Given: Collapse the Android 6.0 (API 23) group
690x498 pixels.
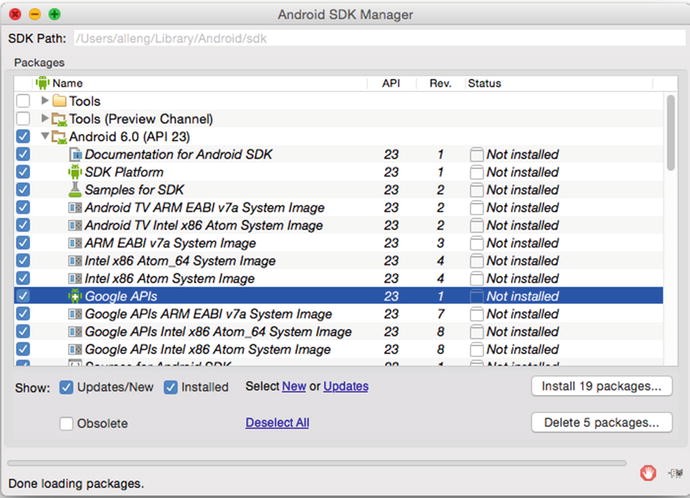Looking at the screenshot, I should click(x=45, y=137).
